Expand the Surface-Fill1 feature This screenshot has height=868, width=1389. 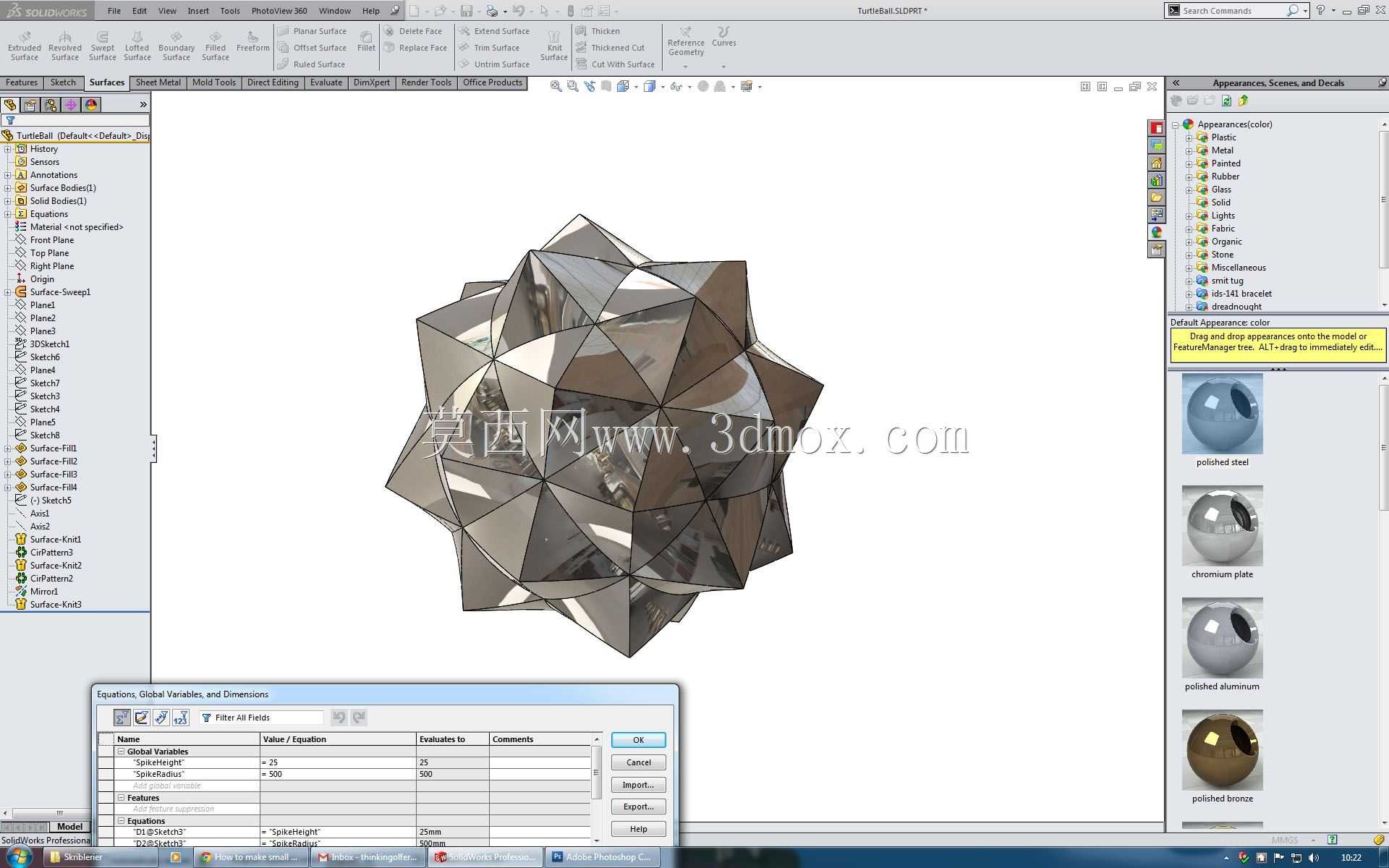point(8,448)
